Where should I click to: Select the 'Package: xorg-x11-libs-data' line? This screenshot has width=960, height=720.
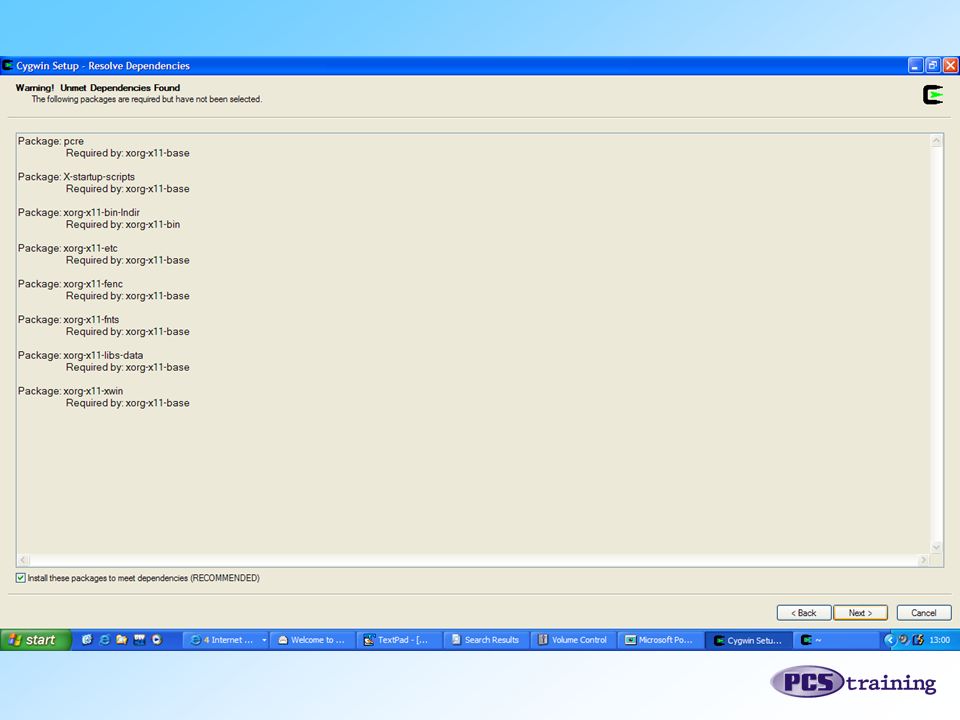click(80, 355)
